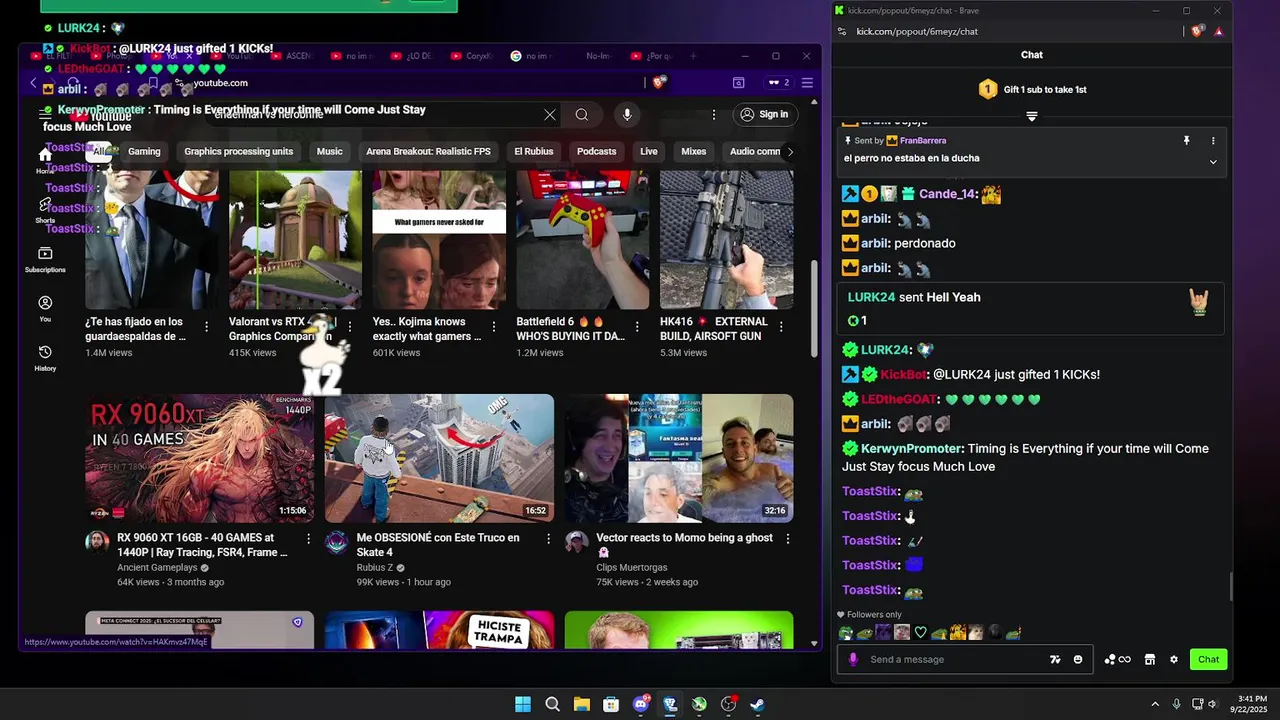Open the Skate 4 video thumbnail

pos(439,459)
